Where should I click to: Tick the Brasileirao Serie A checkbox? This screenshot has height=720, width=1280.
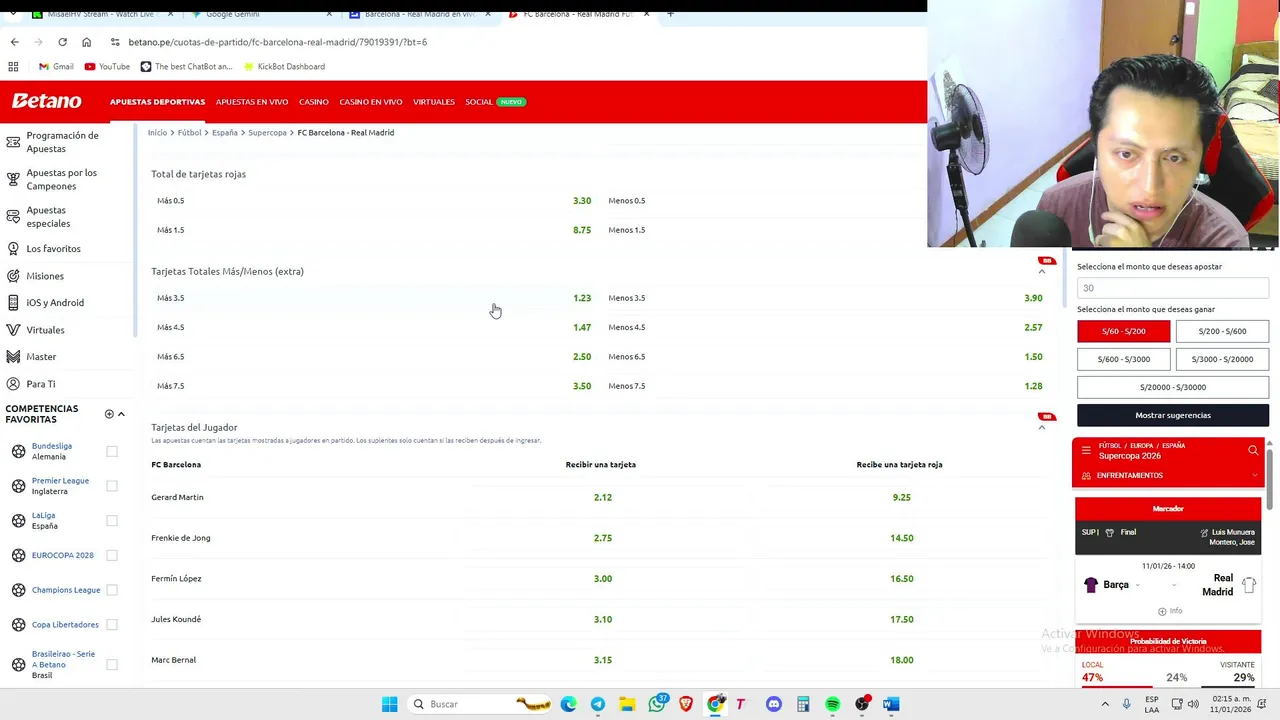tap(112, 664)
